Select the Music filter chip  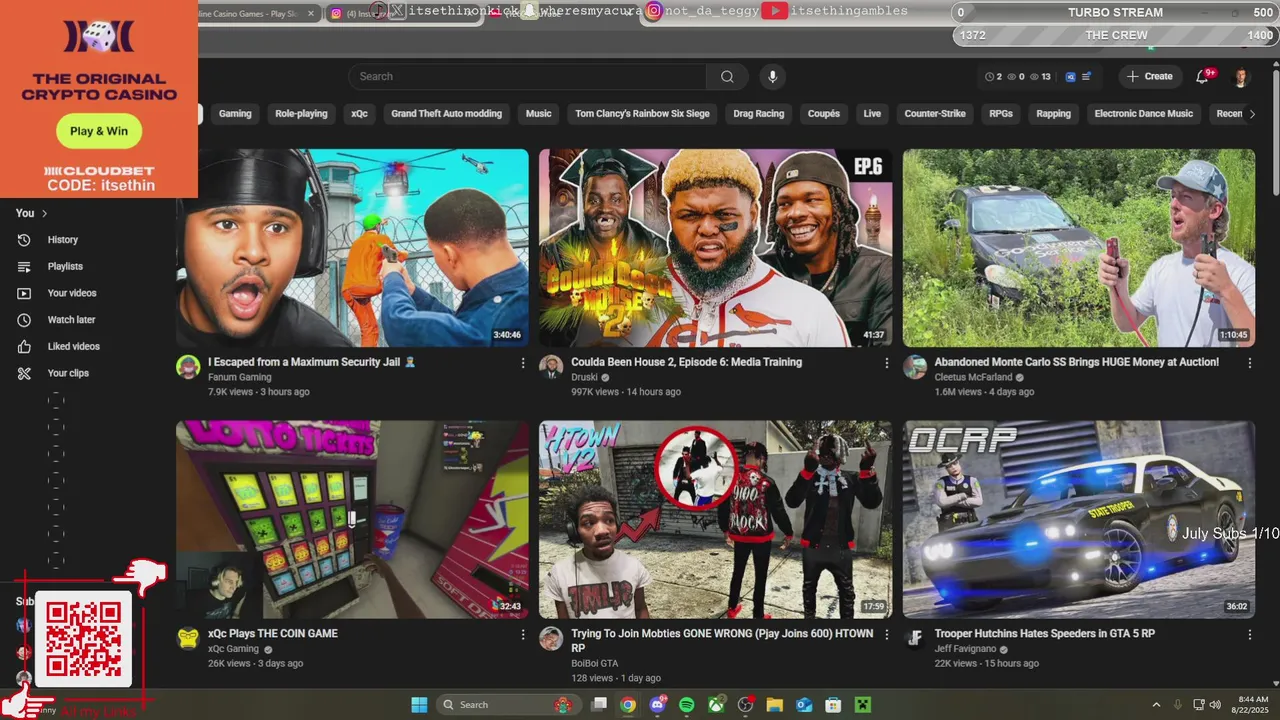pos(538,114)
